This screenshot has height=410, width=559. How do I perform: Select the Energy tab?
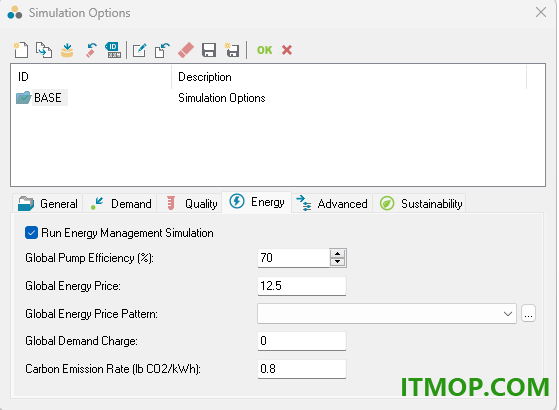pyautogui.click(x=257, y=202)
